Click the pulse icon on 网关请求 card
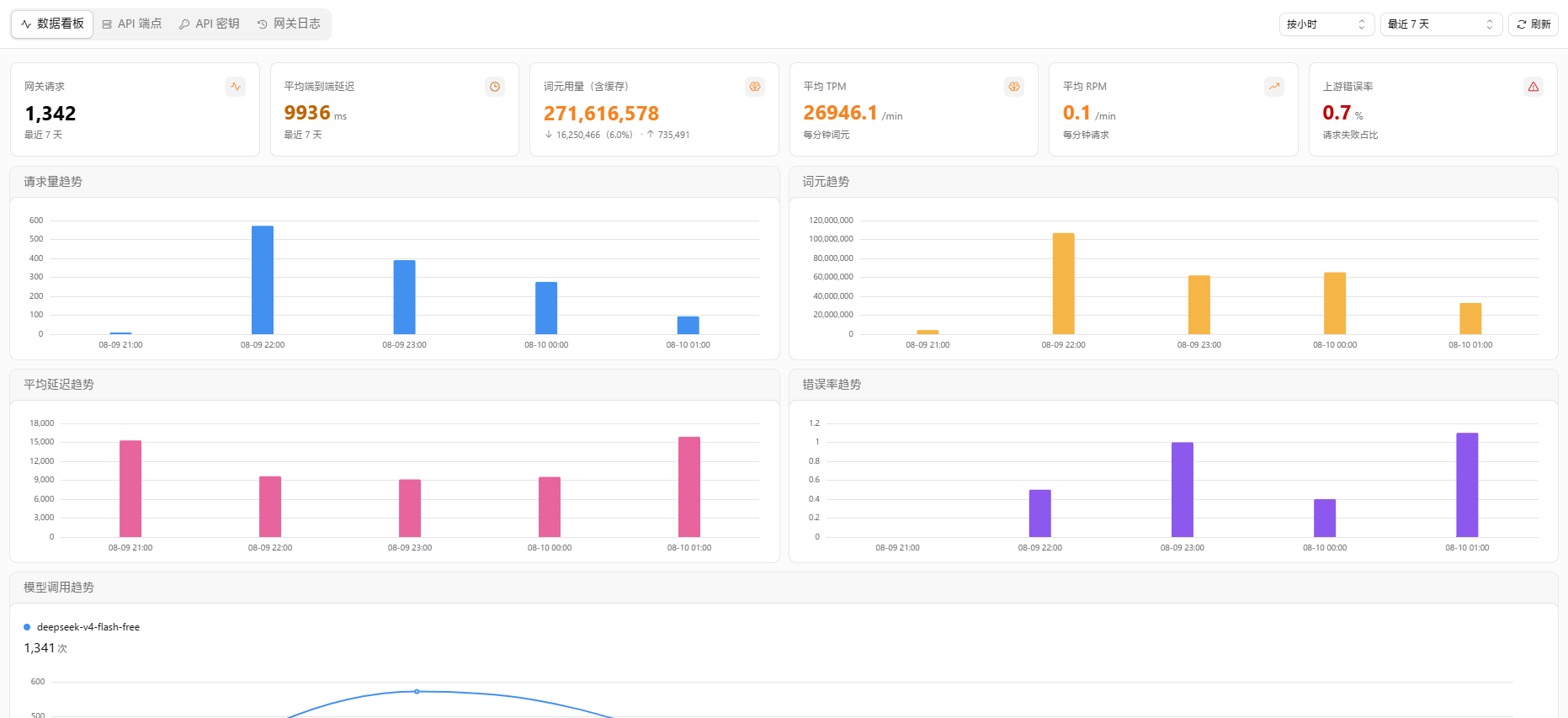The height and width of the screenshot is (718, 1568). 236,87
